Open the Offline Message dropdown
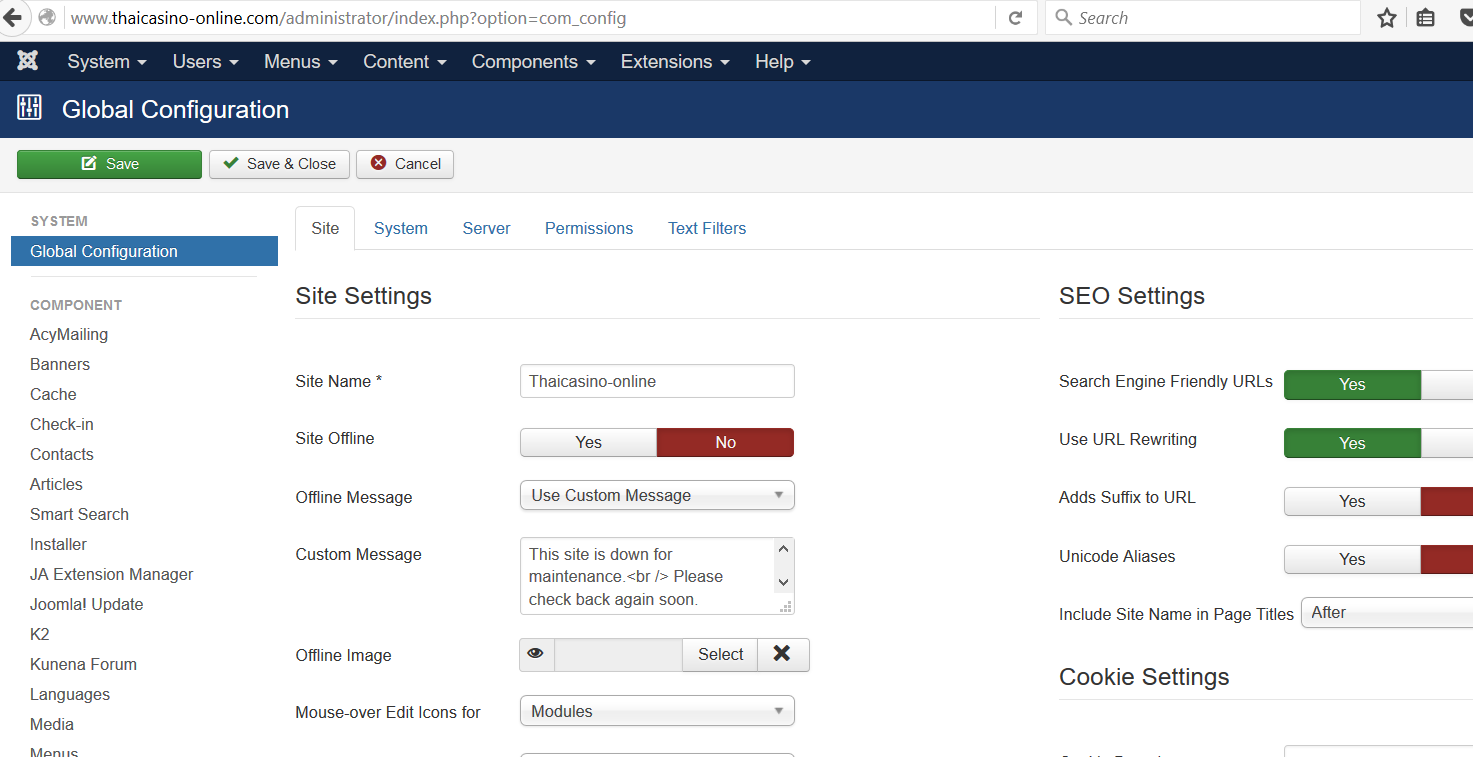This screenshot has height=757, width=1473. 657,495
